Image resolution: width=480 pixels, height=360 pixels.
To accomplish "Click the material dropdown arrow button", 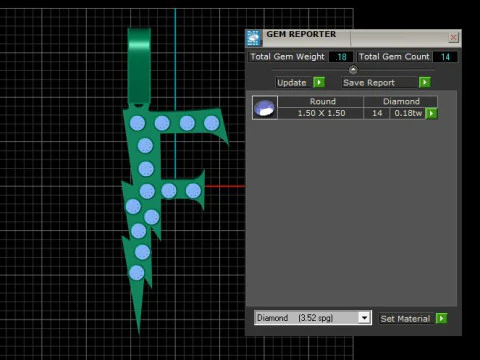I will pos(364,318).
